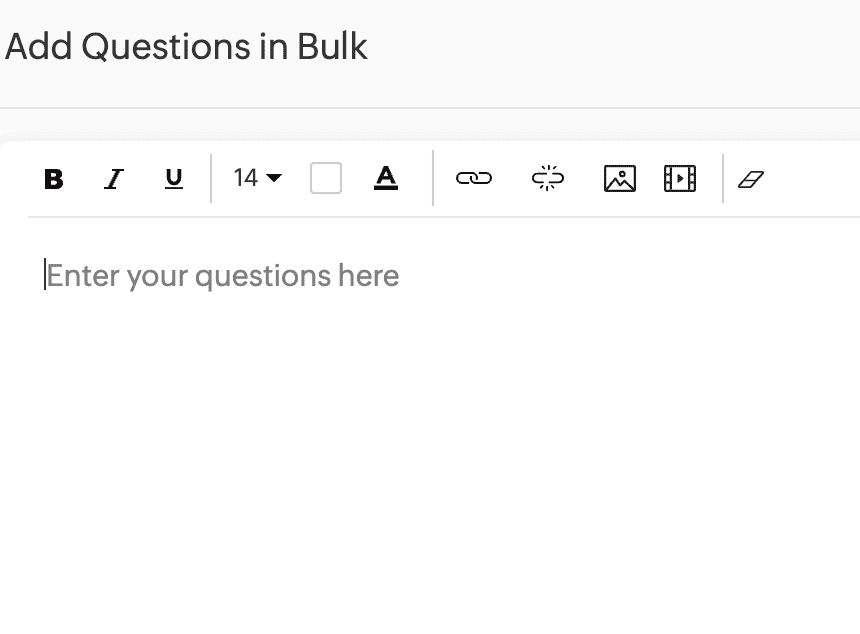Viewport: 860px width, 634px height.
Task: Click into the 'Enter your questions here' field
Action: [223, 275]
